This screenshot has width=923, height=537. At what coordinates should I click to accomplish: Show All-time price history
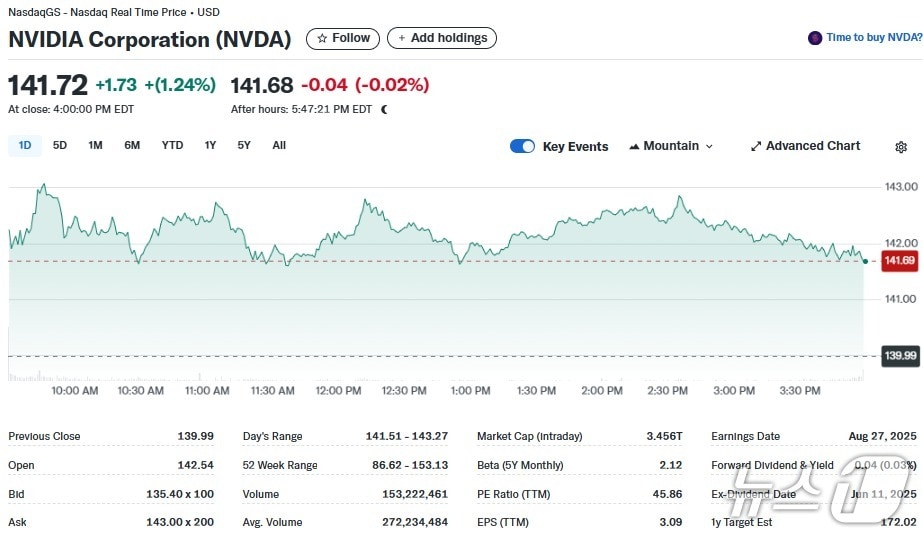click(279, 146)
